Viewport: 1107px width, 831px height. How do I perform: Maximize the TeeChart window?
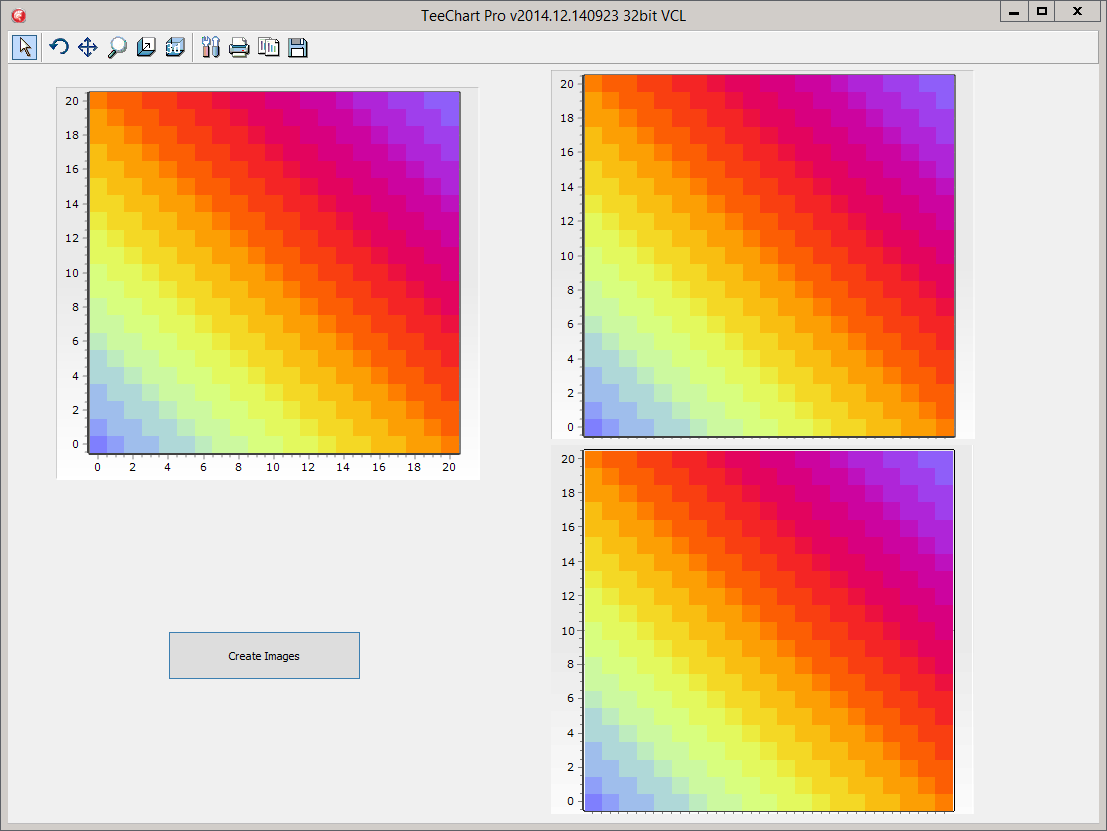point(1041,11)
